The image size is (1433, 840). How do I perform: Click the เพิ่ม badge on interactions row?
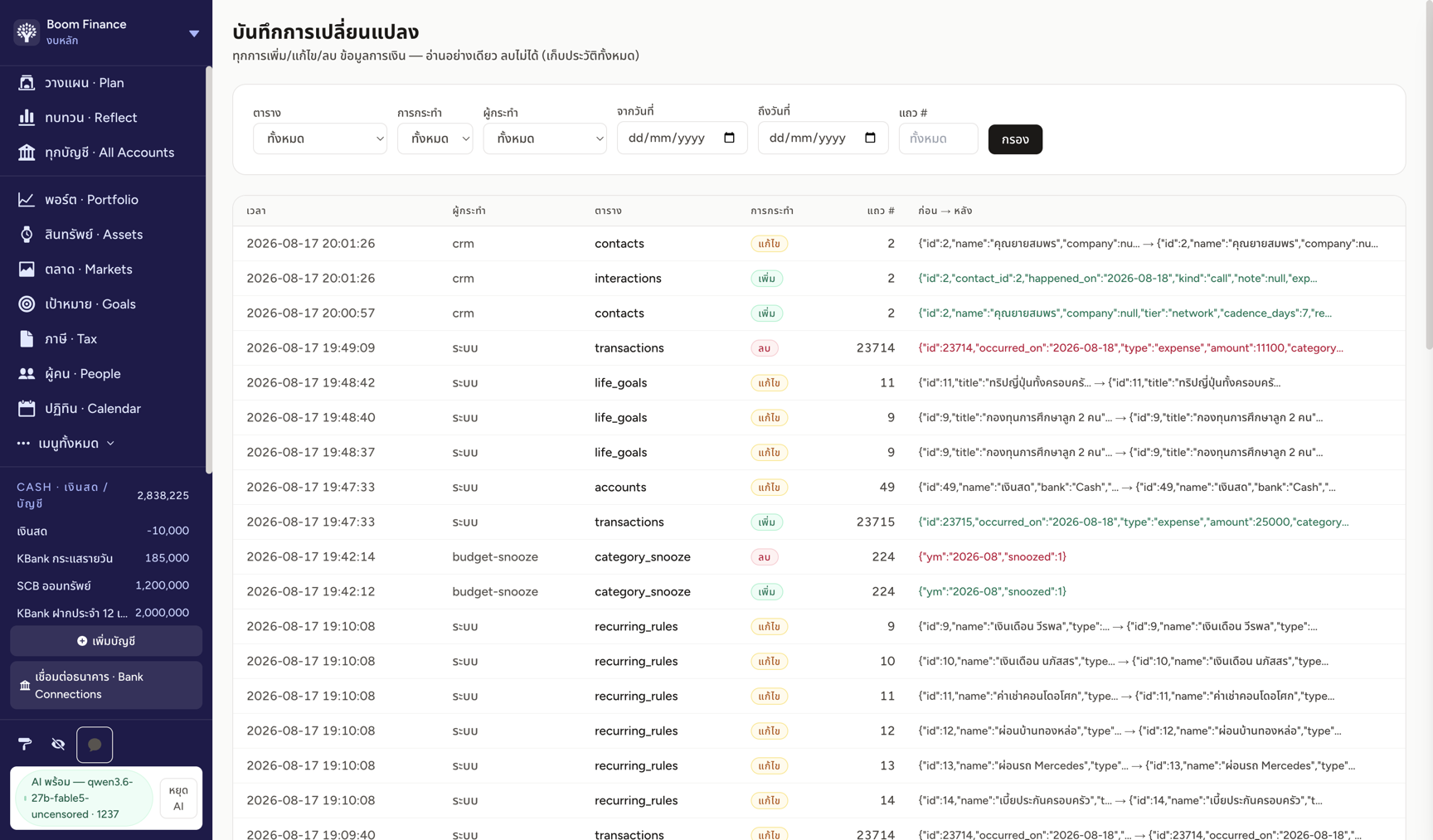[x=766, y=279]
